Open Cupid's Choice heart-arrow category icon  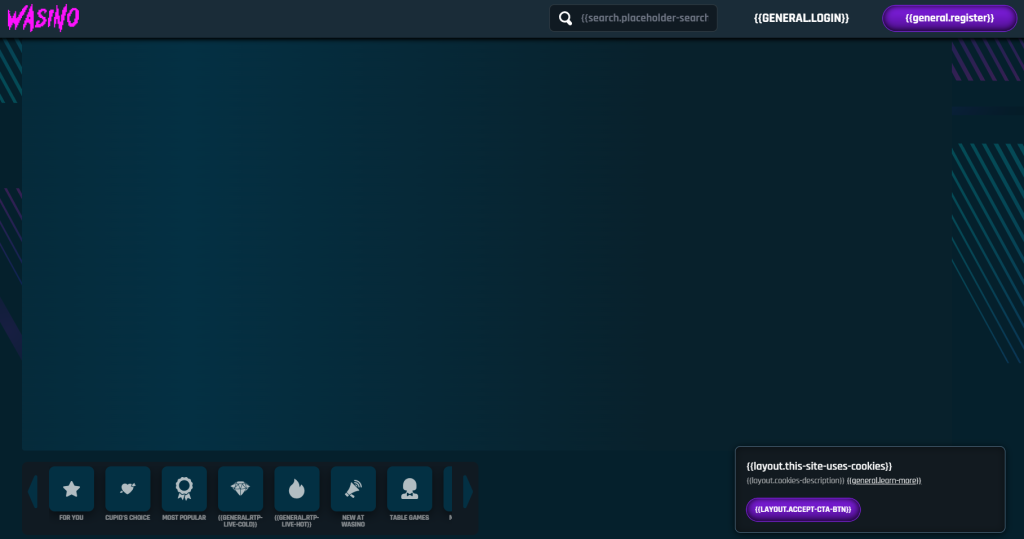click(x=128, y=488)
